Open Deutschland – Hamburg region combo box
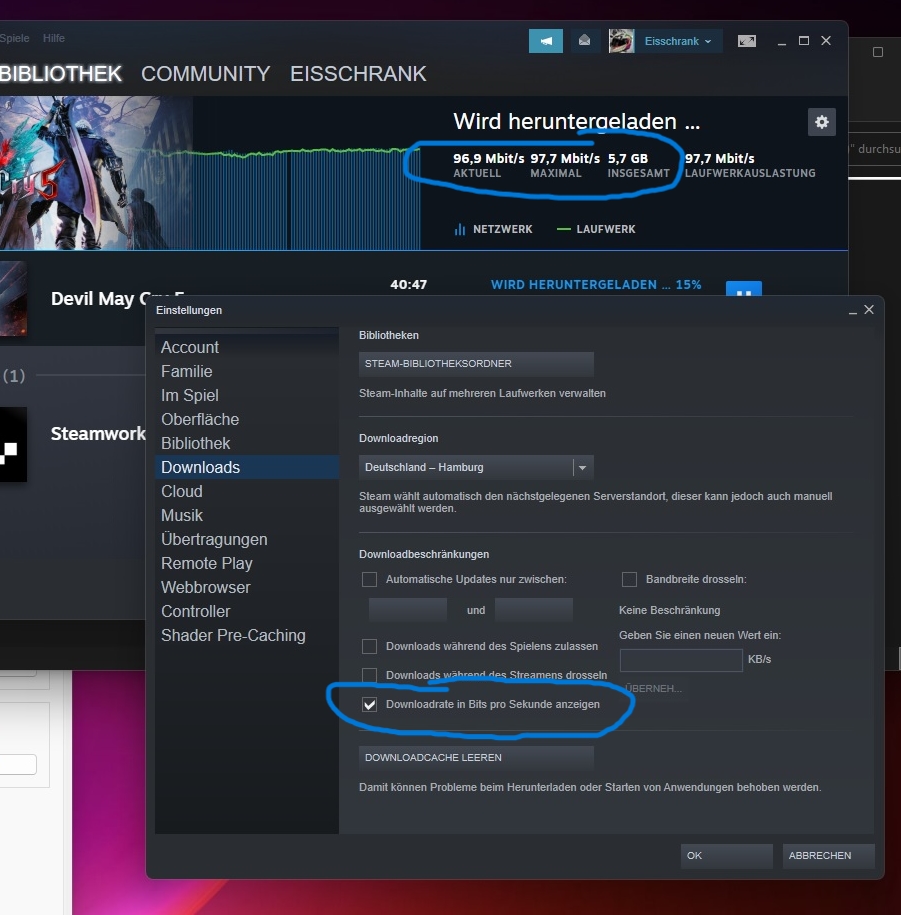901x915 pixels. pyautogui.click(x=476, y=467)
